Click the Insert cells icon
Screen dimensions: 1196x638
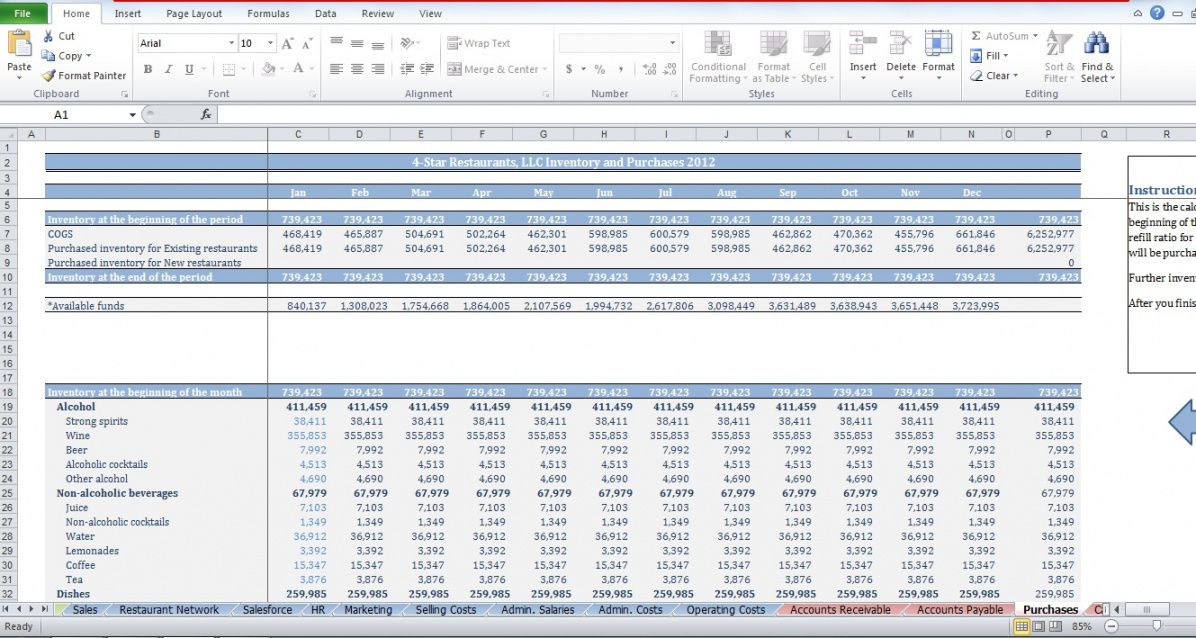point(862,44)
